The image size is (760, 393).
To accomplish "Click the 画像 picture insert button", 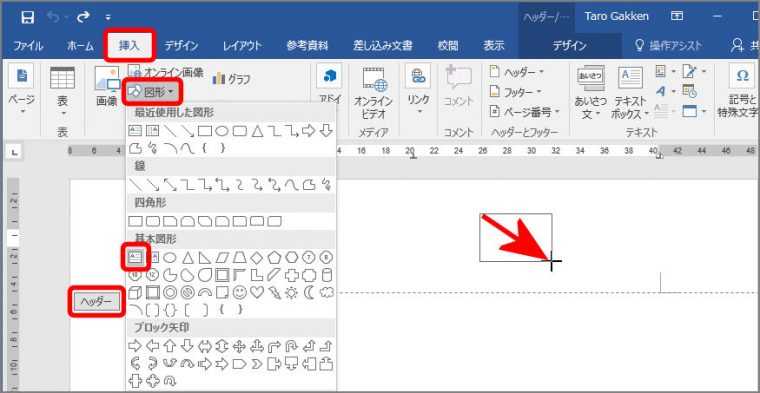I will [107, 87].
